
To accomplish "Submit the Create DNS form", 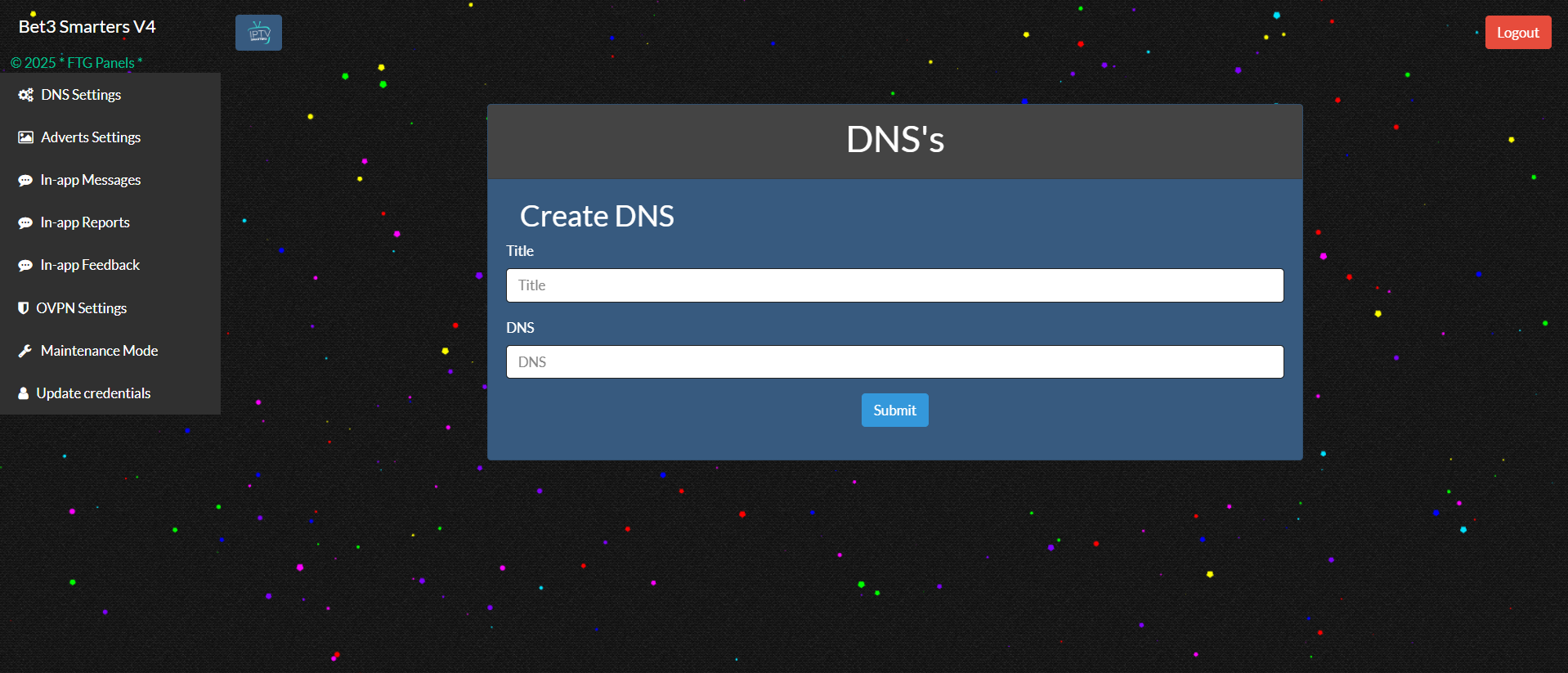I will pos(894,411).
